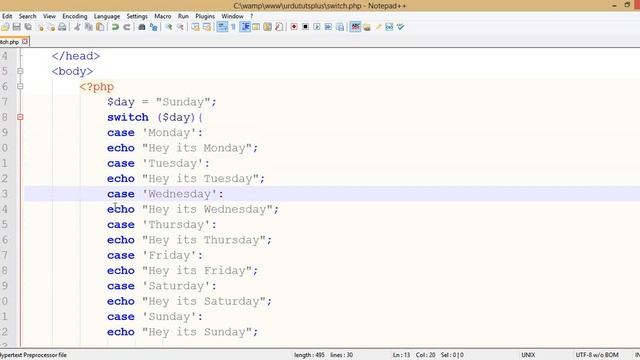Click the 'length : 495' status bar entry
The width and height of the screenshot is (640, 360).
[309, 355]
